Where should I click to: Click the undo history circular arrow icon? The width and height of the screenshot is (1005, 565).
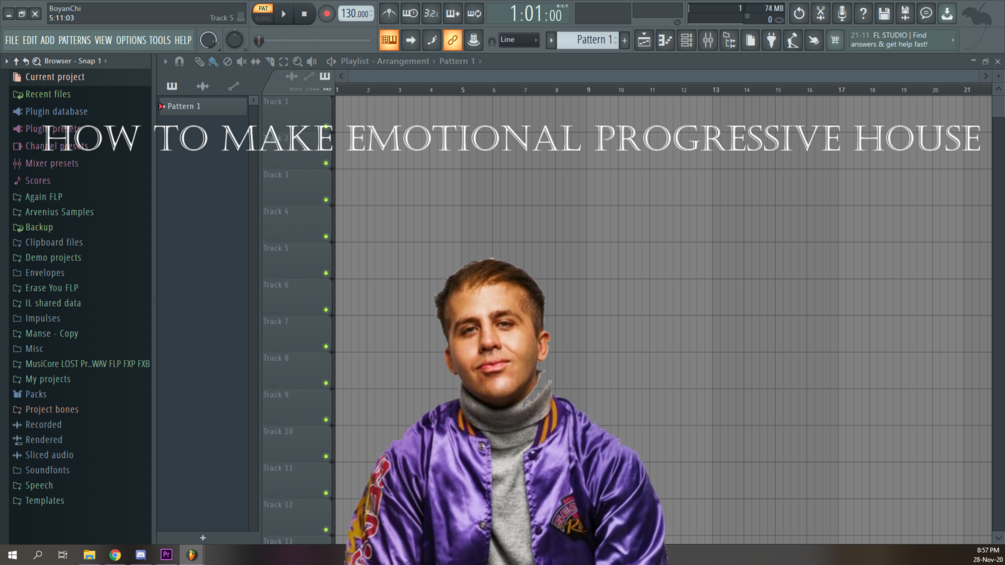[799, 13]
